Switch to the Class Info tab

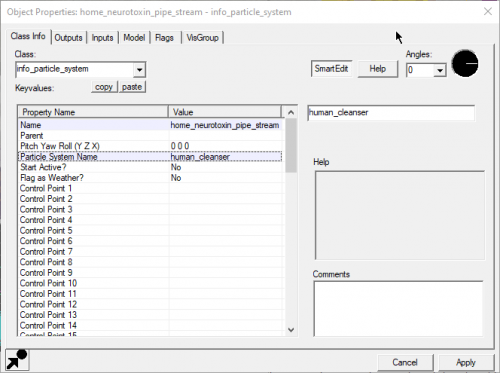[28, 36]
